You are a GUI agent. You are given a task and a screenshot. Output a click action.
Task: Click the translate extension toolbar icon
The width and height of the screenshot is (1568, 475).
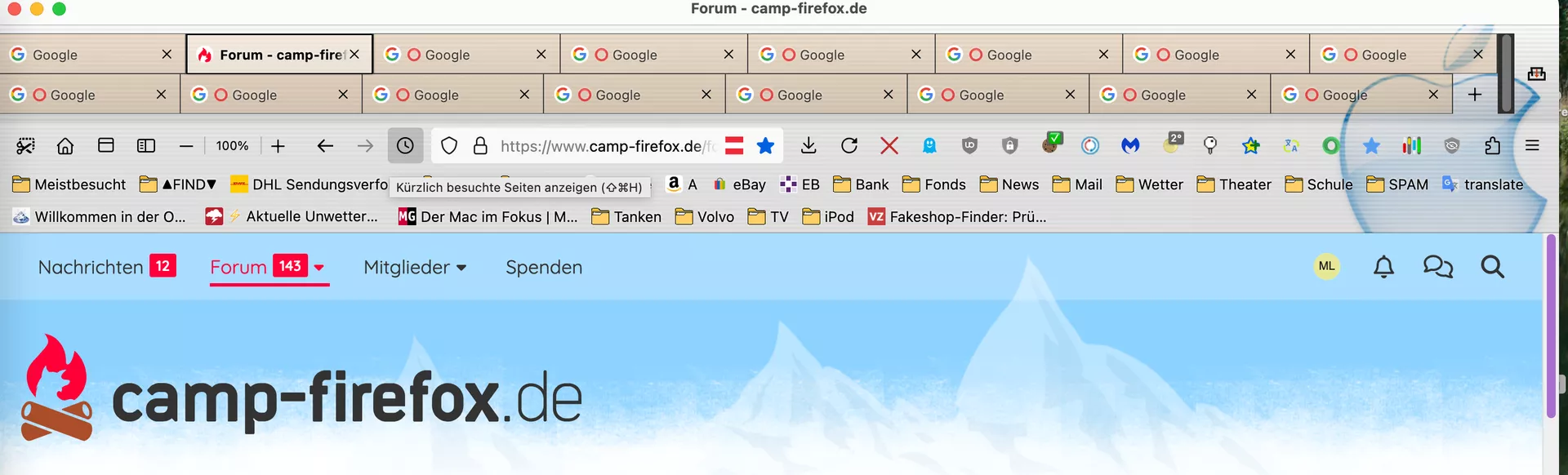coord(1291,146)
